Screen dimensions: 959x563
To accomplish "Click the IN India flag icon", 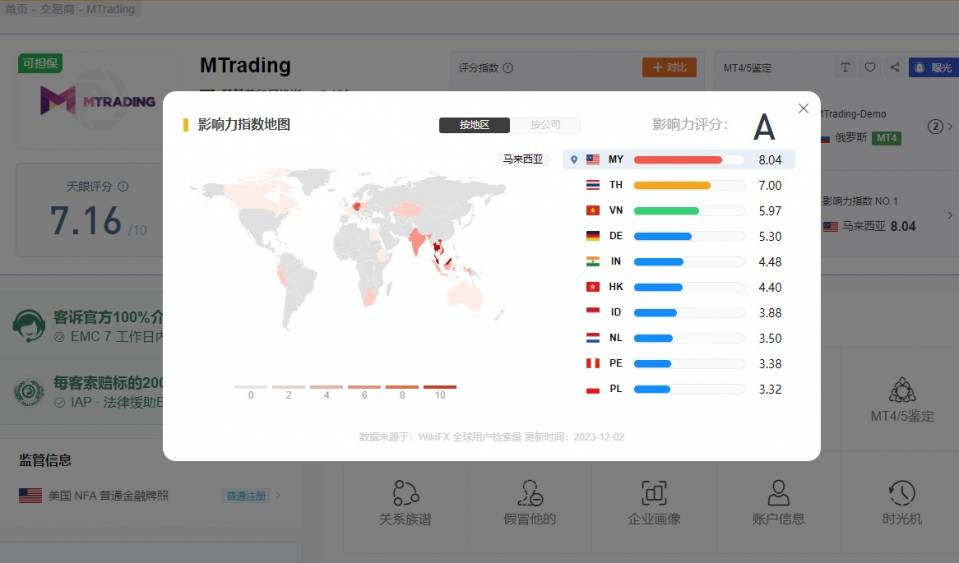I will [x=593, y=261].
